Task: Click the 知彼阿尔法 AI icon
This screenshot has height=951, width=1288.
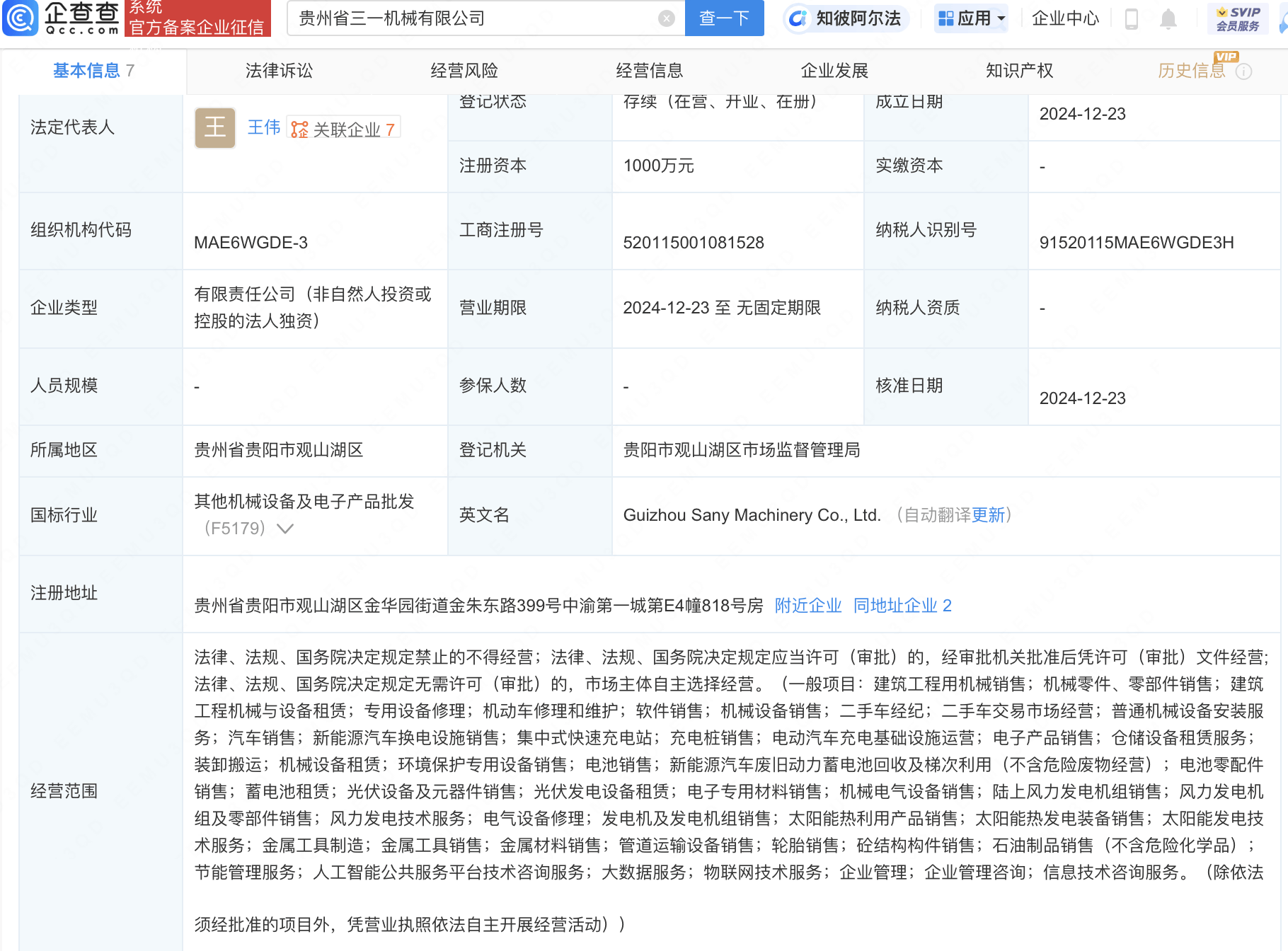Action: [798, 18]
